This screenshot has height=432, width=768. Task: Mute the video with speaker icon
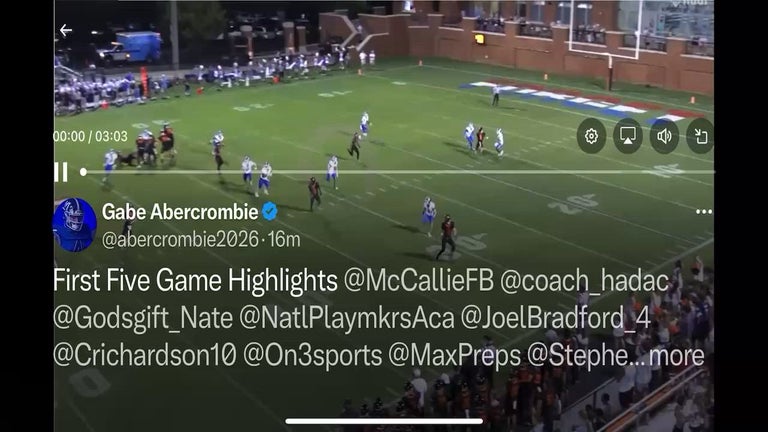coord(664,136)
